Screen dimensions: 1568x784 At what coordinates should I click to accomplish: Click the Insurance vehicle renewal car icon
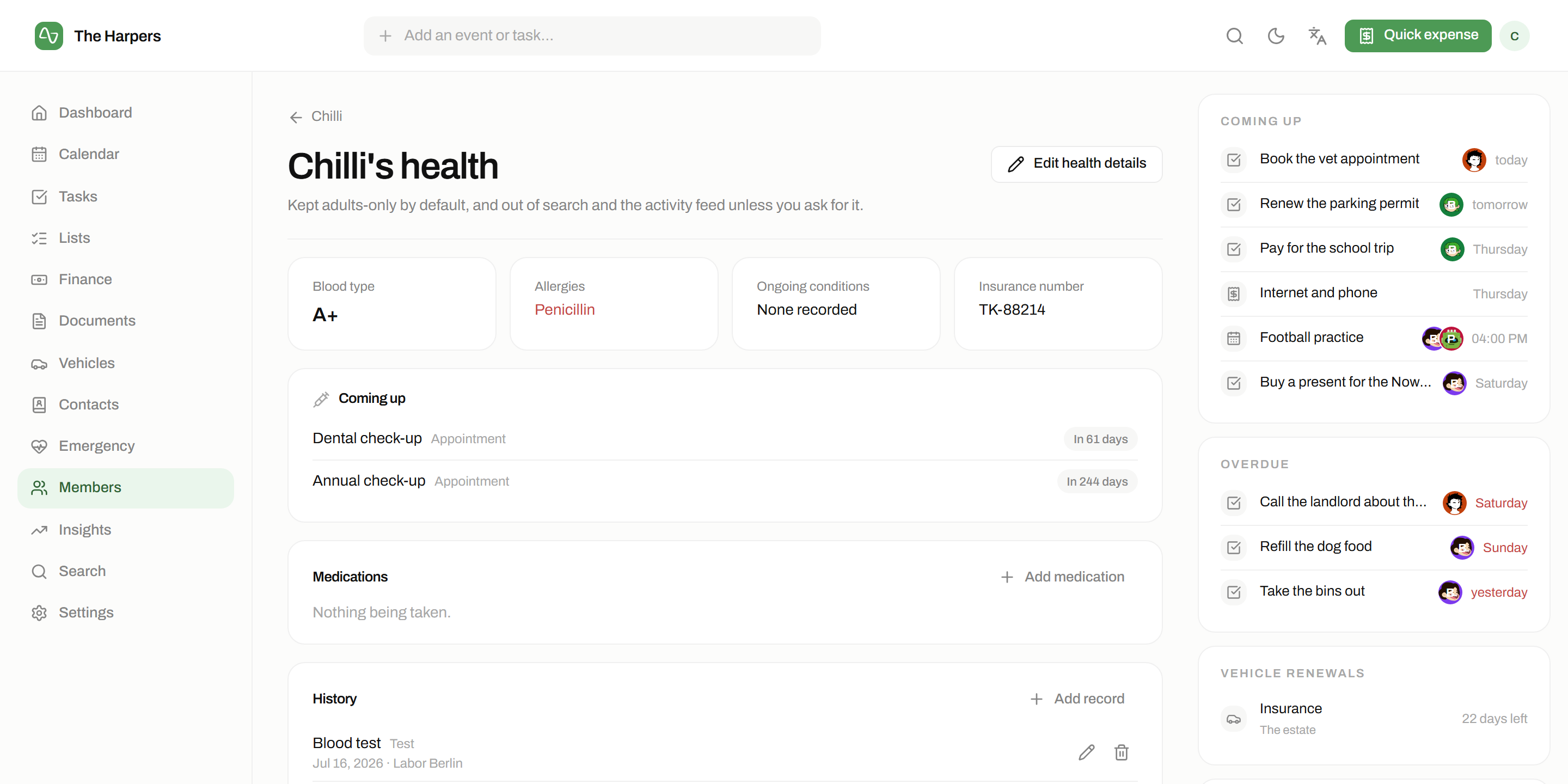pyautogui.click(x=1234, y=719)
